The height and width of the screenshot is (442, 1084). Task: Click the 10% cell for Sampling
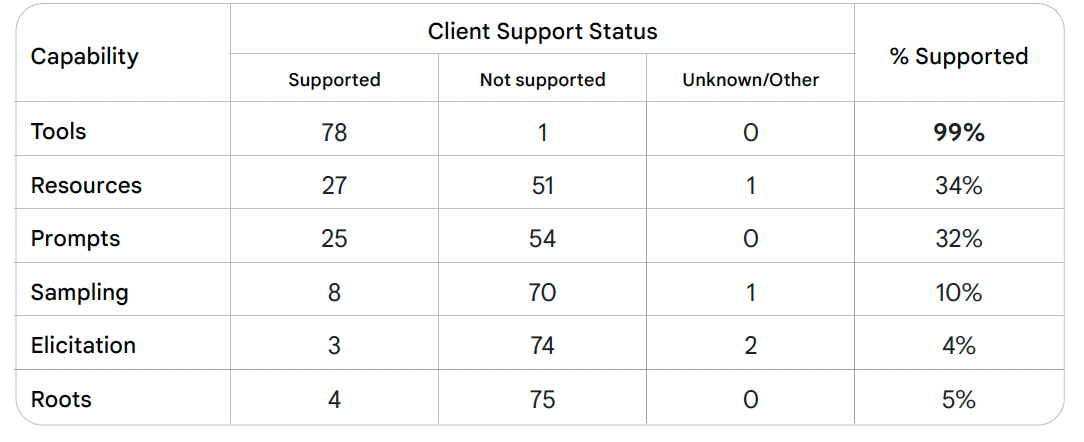pos(958,292)
